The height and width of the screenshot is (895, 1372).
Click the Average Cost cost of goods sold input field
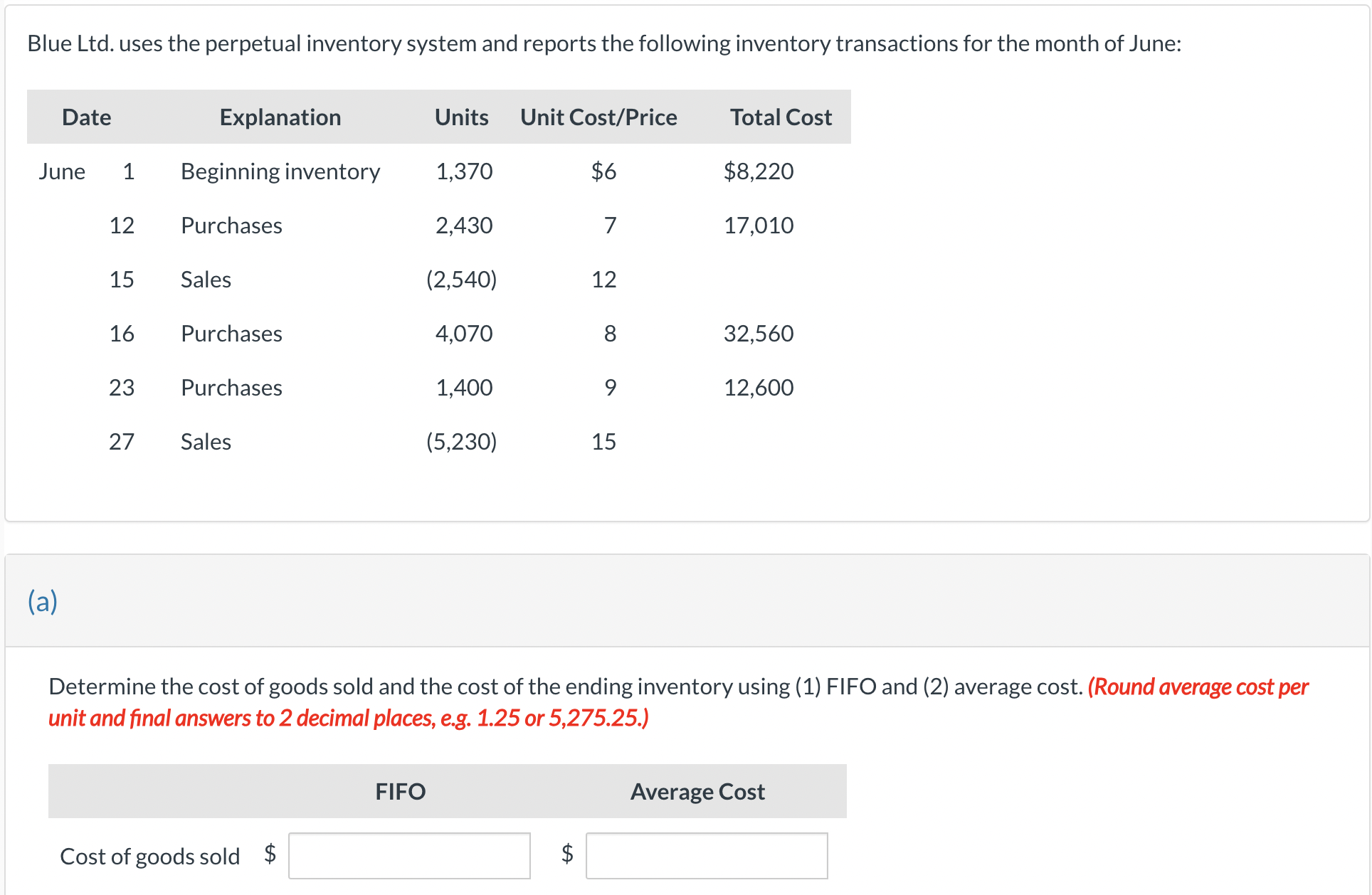click(706, 855)
